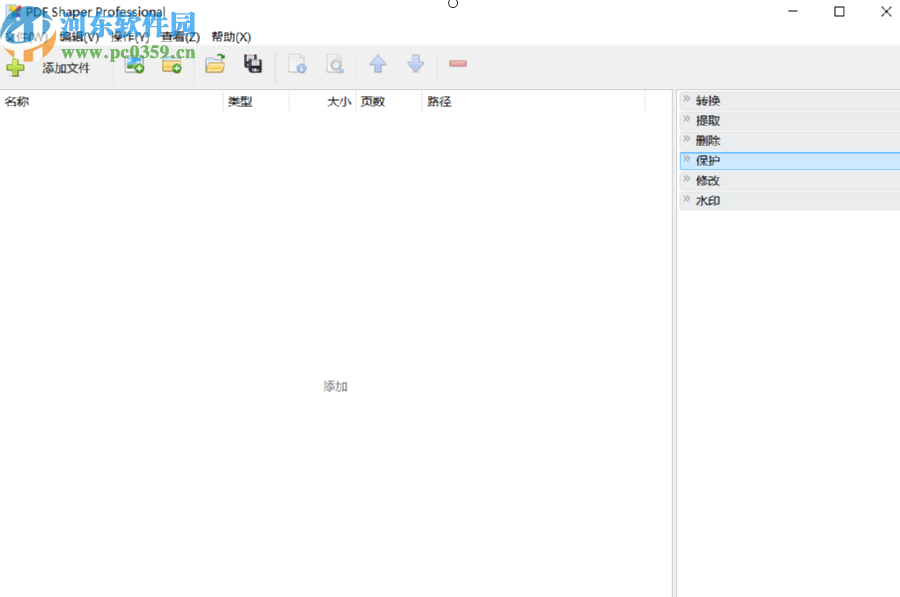Move item down with blue down arrow

[x=416, y=64]
